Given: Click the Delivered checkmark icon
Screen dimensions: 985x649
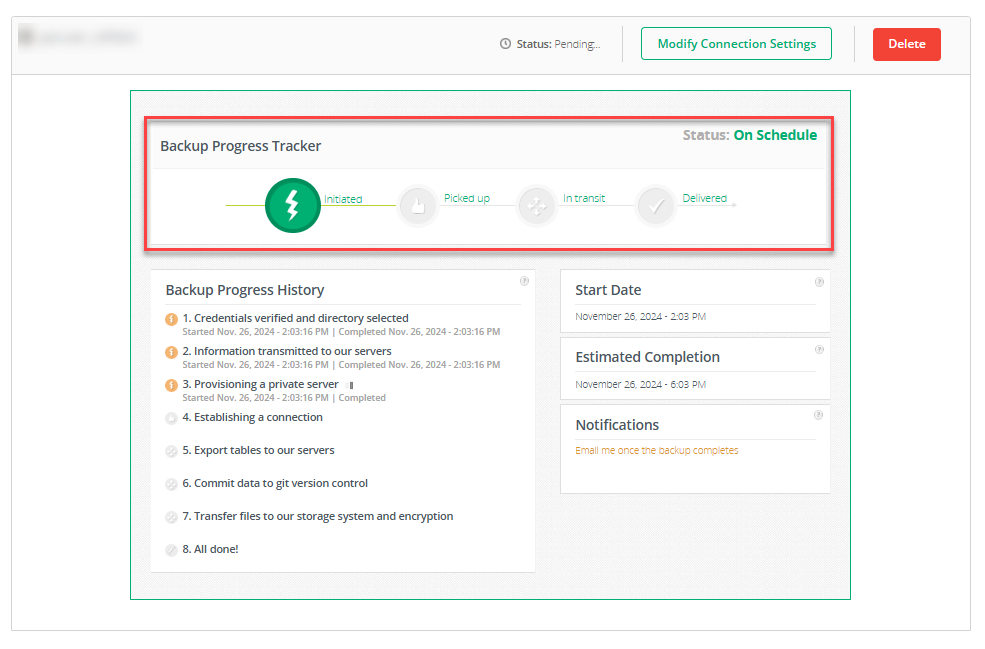Looking at the screenshot, I should (x=655, y=205).
